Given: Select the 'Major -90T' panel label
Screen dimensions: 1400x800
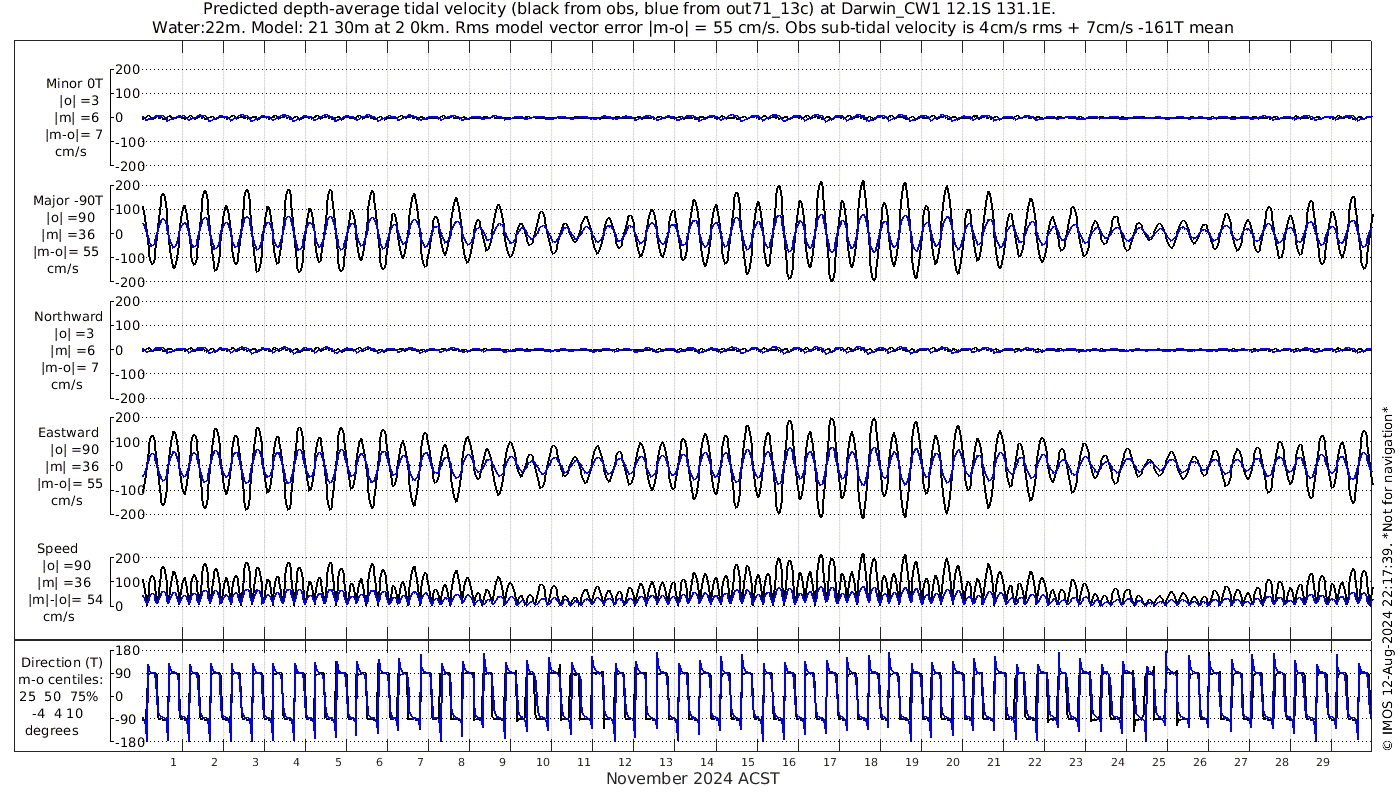Looking at the screenshot, I should click(x=68, y=200).
